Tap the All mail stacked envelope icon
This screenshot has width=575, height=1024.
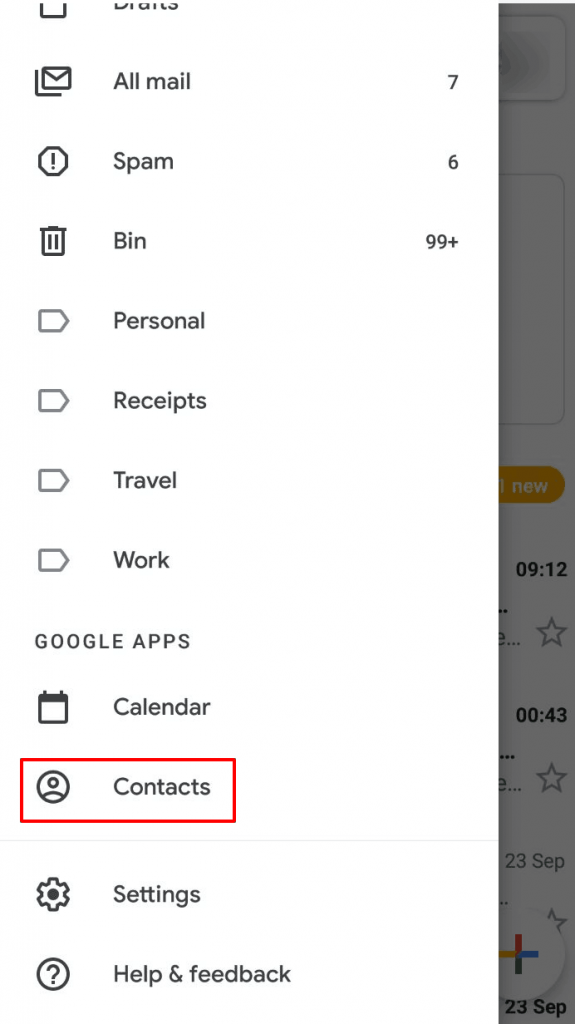53,82
